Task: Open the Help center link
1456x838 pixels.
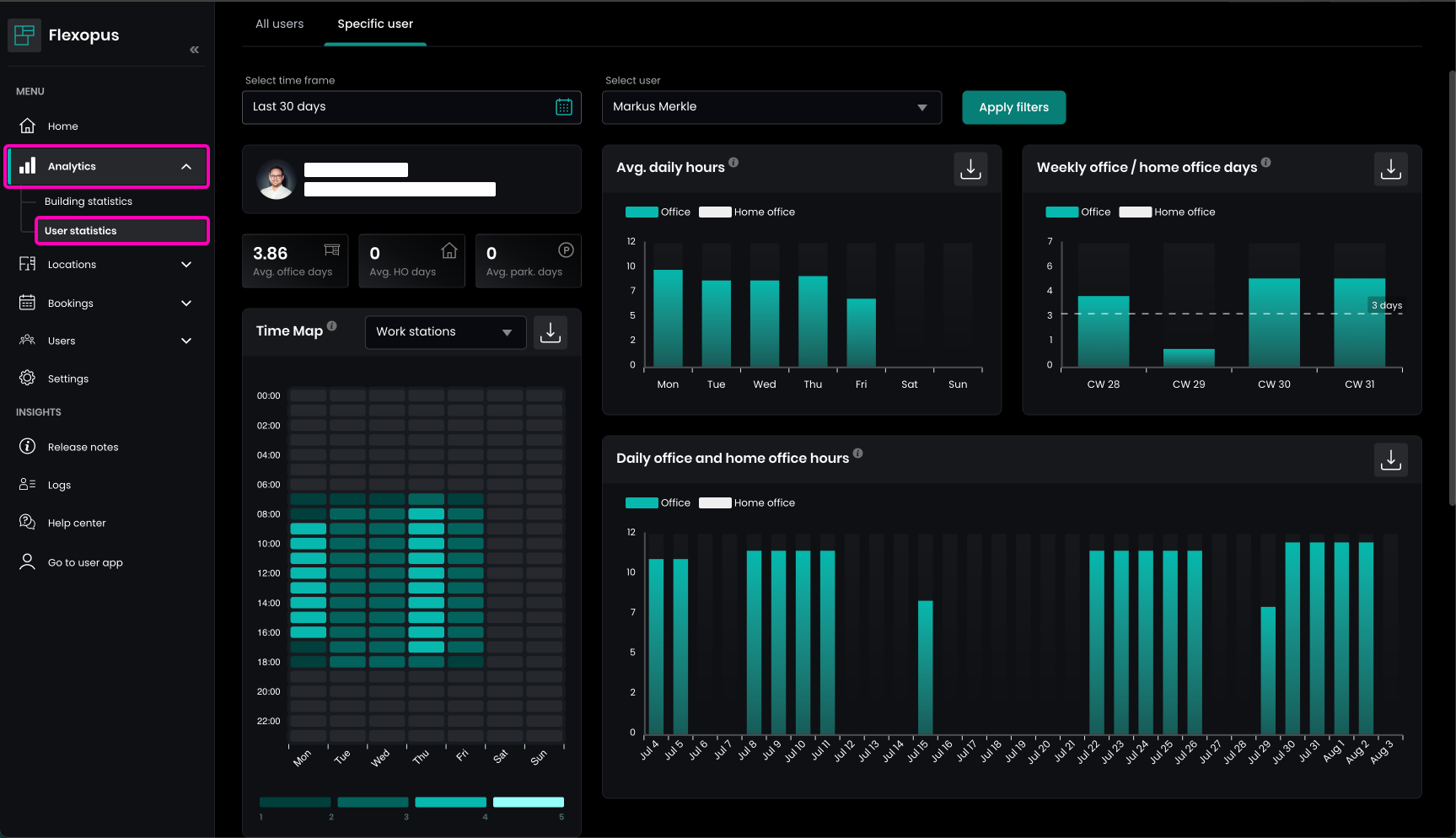Action: [77, 524]
